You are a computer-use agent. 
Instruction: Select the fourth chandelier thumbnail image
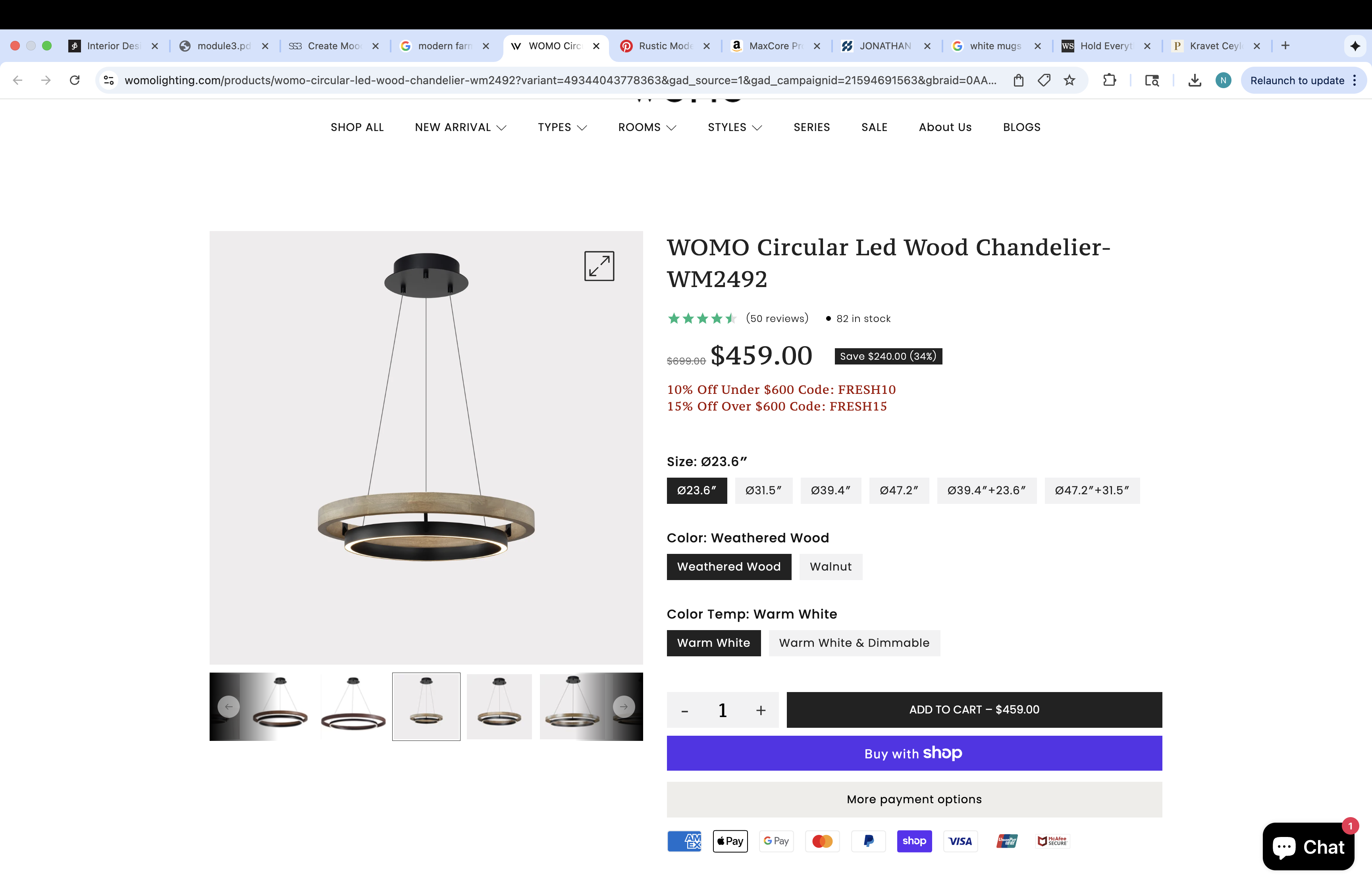(x=499, y=707)
